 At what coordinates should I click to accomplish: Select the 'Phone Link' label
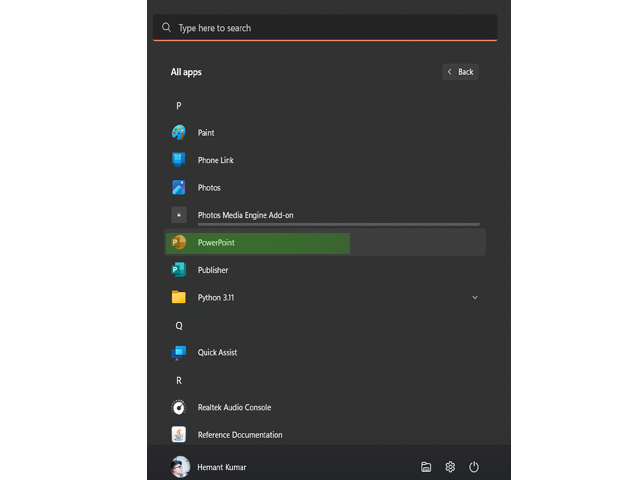(x=216, y=160)
